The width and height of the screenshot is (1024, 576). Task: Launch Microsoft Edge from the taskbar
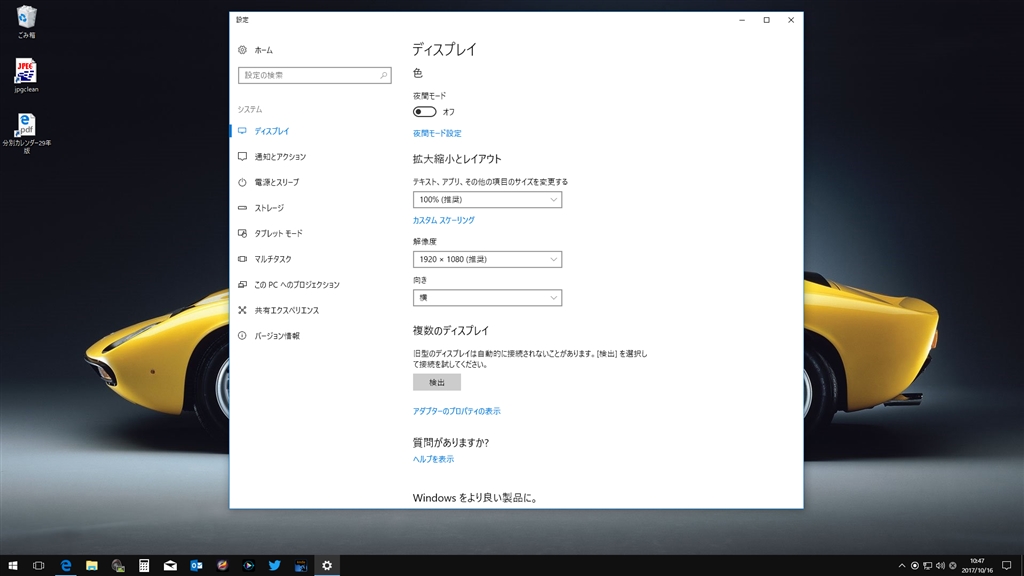coord(65,566)
